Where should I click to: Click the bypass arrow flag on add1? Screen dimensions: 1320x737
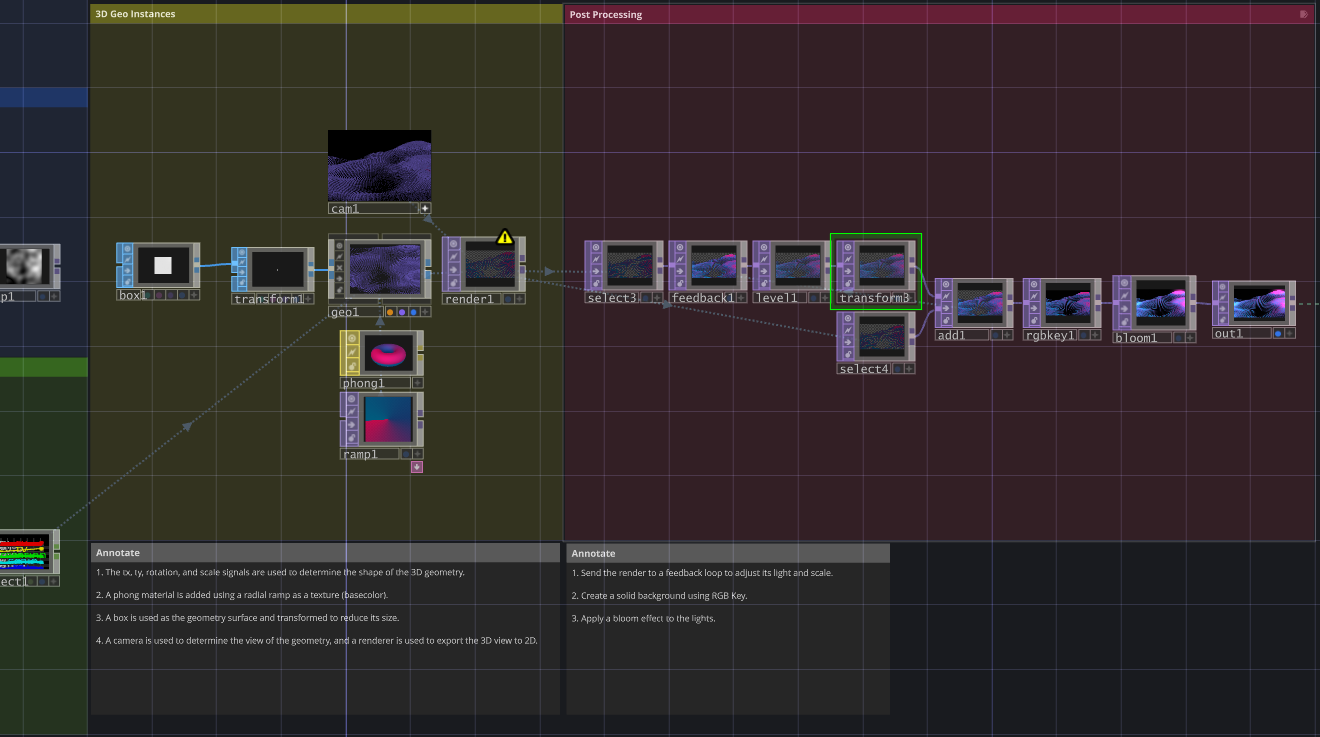pos(945,308)
